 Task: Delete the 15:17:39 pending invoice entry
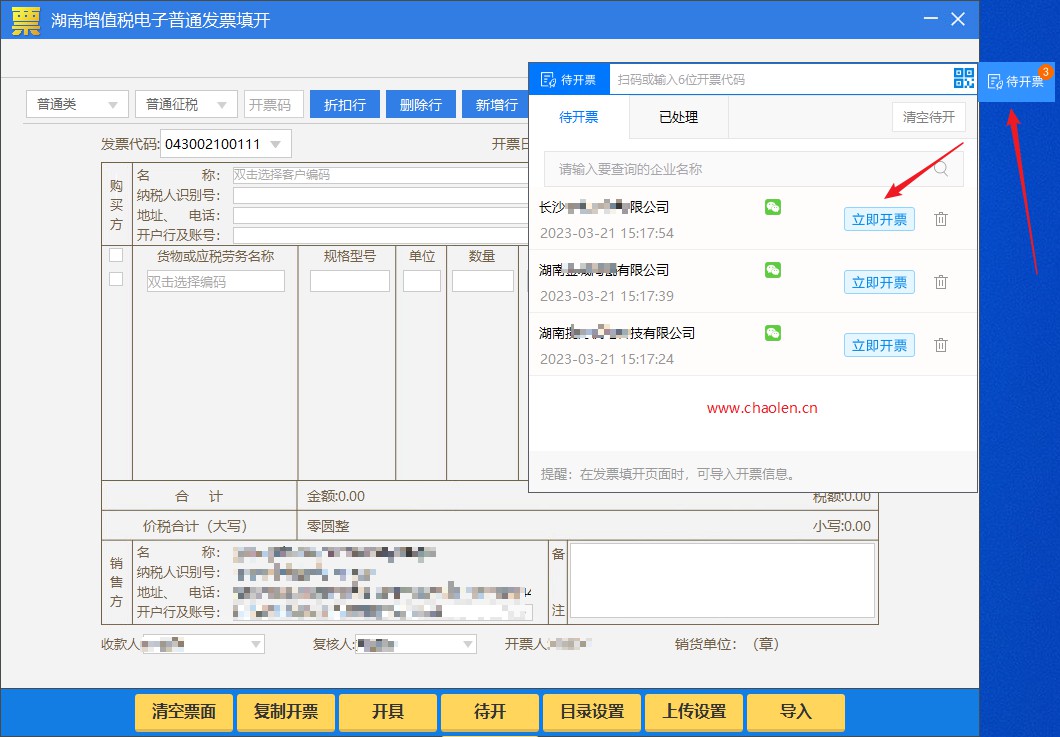click(940, 282)
